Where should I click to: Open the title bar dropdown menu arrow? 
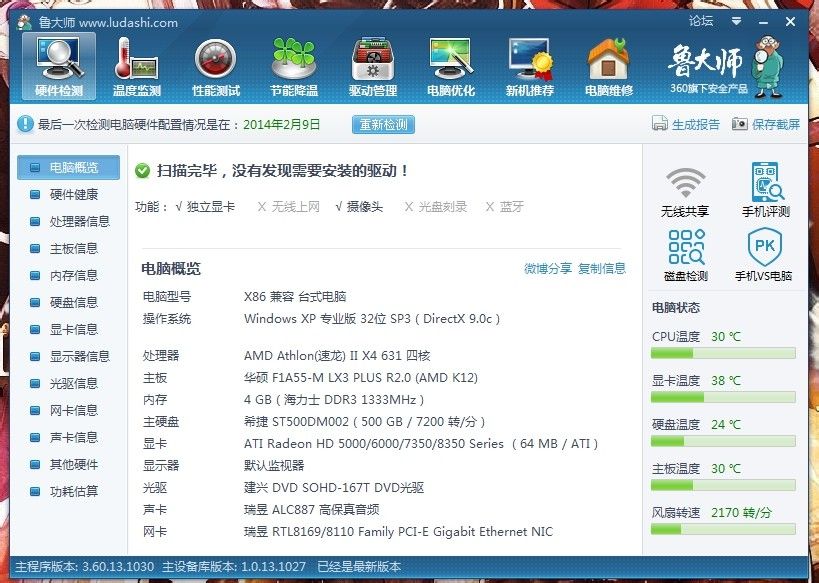pyautogui.click(x=736, y=21)
